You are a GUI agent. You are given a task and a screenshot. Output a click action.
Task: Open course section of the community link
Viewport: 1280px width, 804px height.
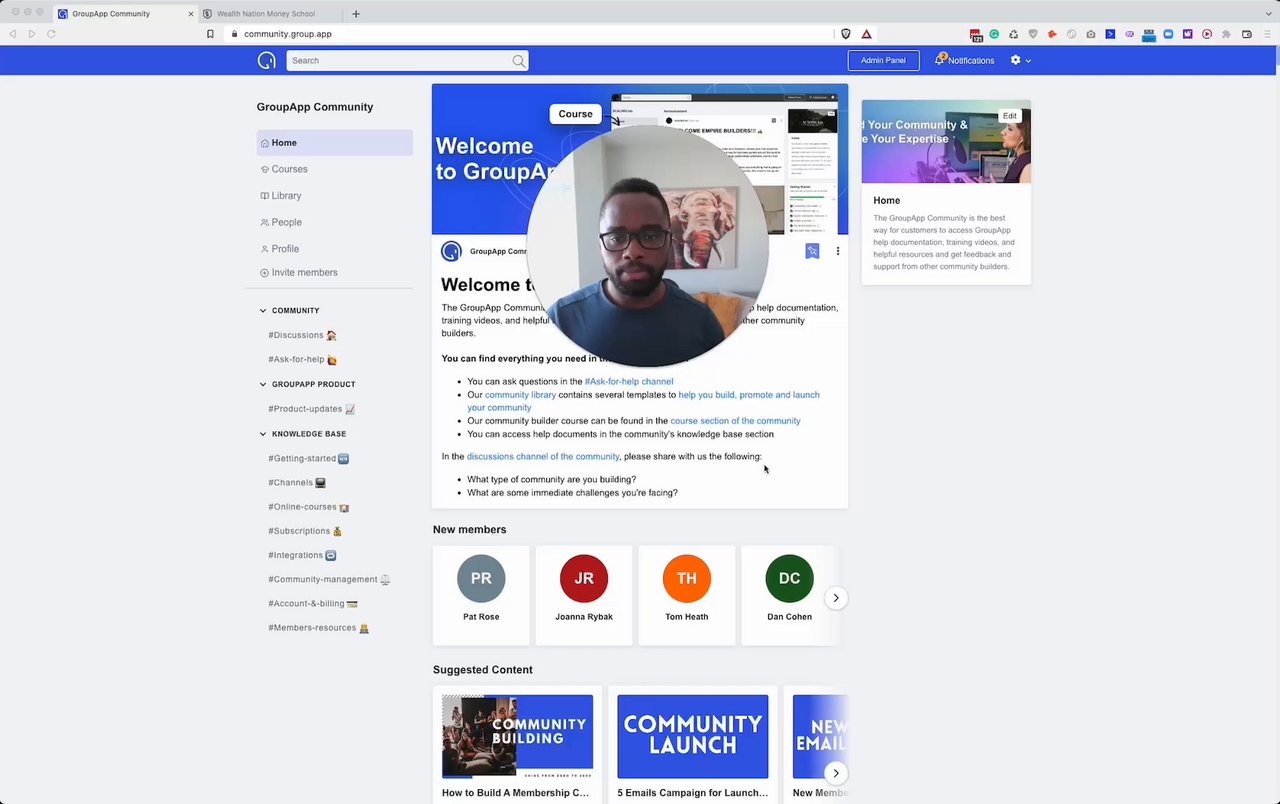(x=735, y=421)
